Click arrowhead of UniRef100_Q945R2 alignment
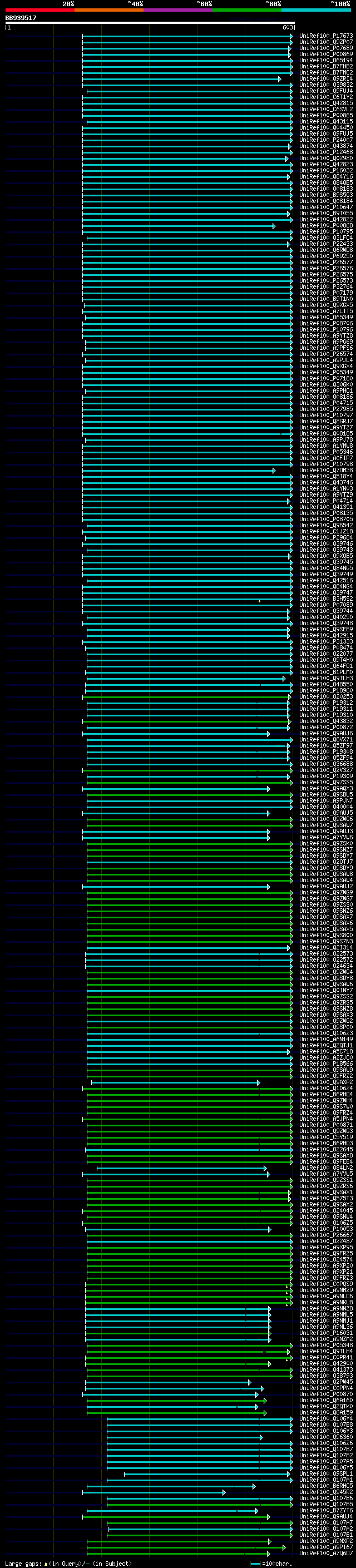356x1568 pixels. pos(224,1492)
